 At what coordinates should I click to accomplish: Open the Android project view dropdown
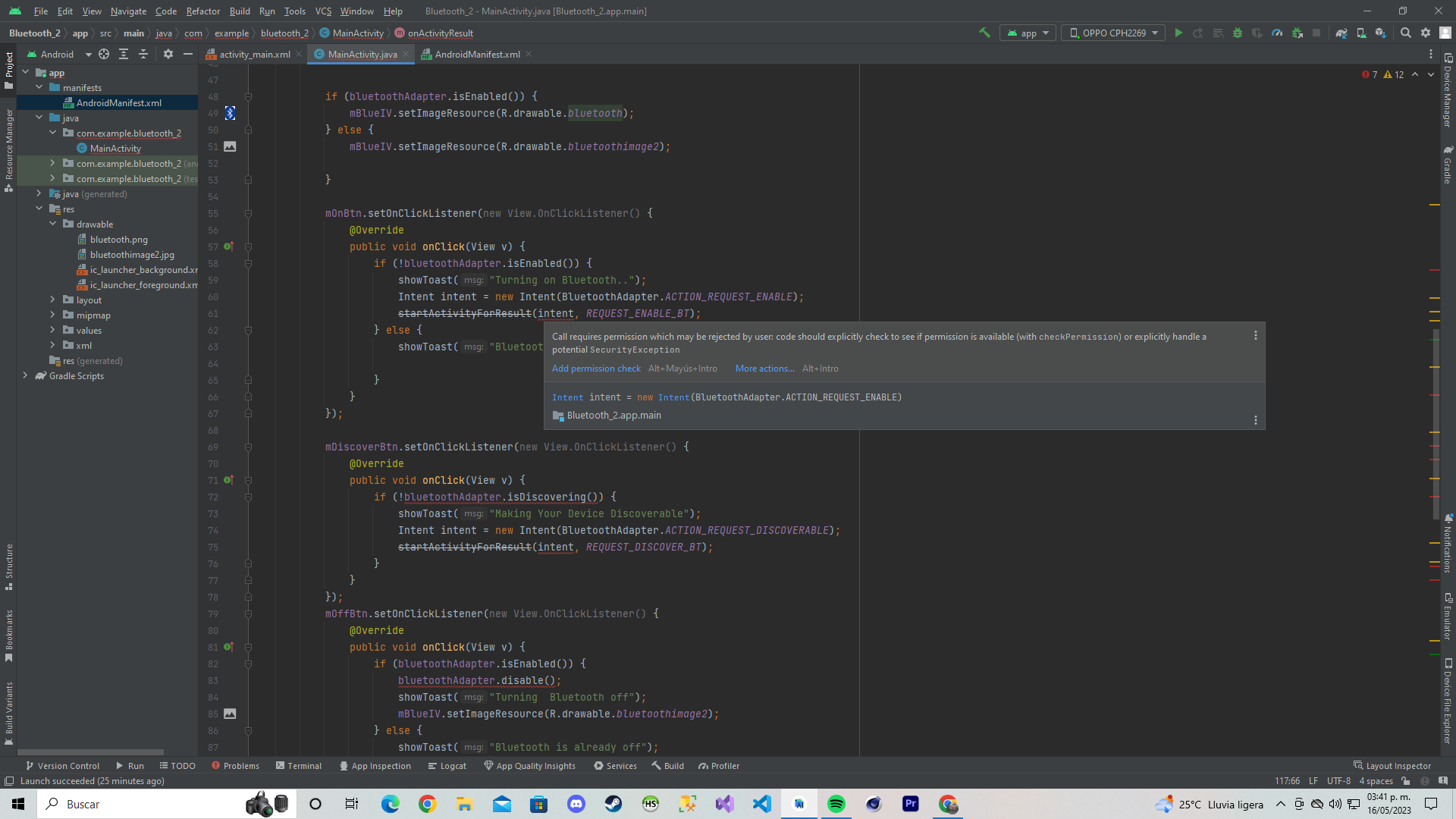(59, 54)
